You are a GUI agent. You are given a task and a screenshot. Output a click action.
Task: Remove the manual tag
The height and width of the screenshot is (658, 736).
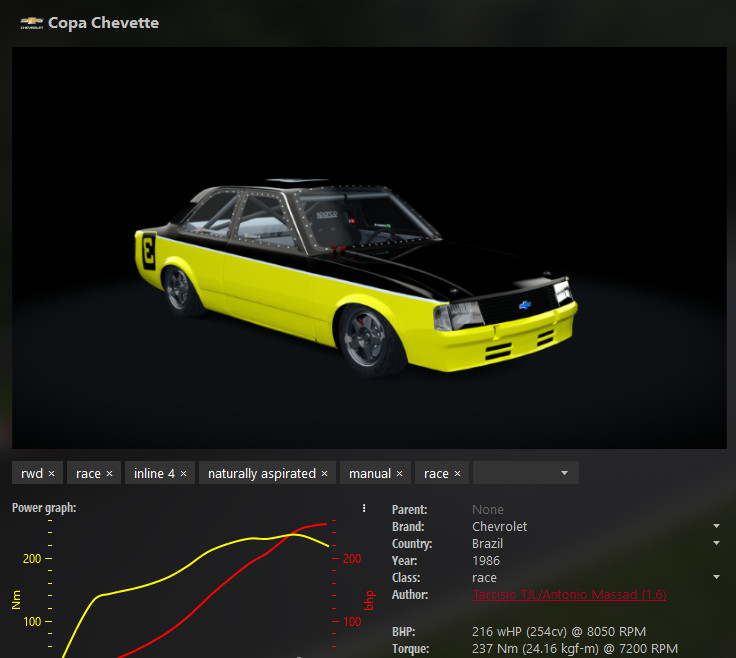(x=399, y=474)
